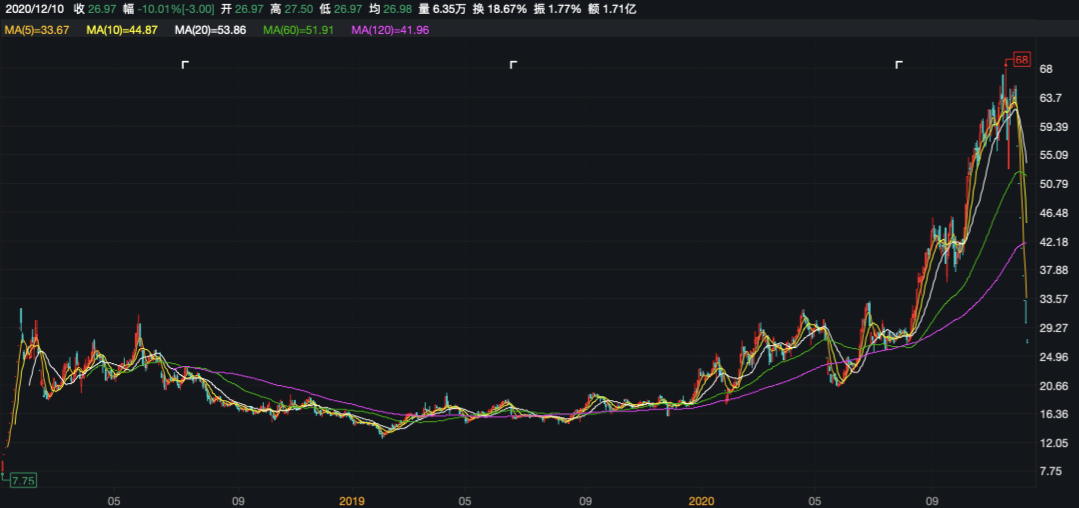Select the 2019 label on time axis

(353, 498)
